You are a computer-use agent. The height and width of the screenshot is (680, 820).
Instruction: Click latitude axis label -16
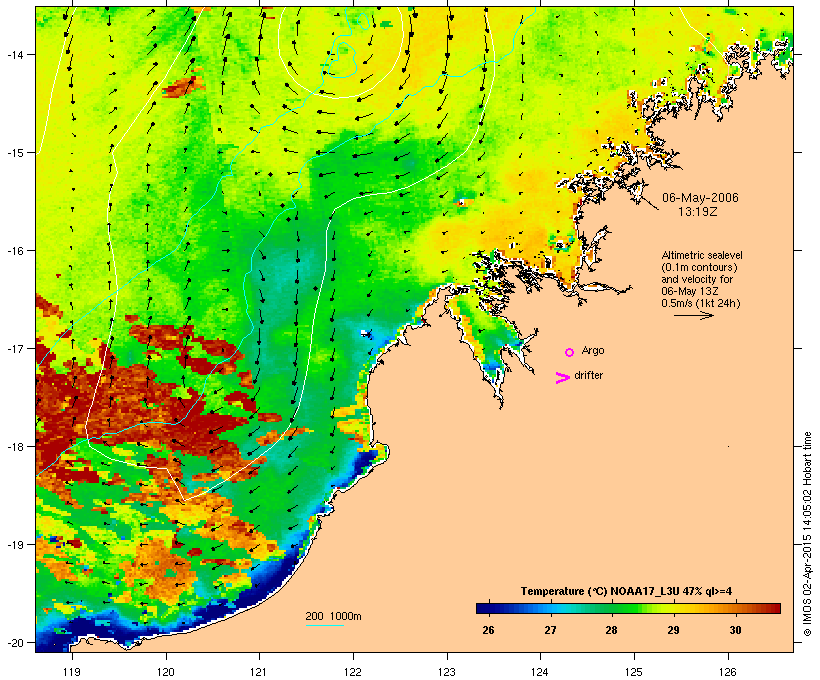point(14,251)
